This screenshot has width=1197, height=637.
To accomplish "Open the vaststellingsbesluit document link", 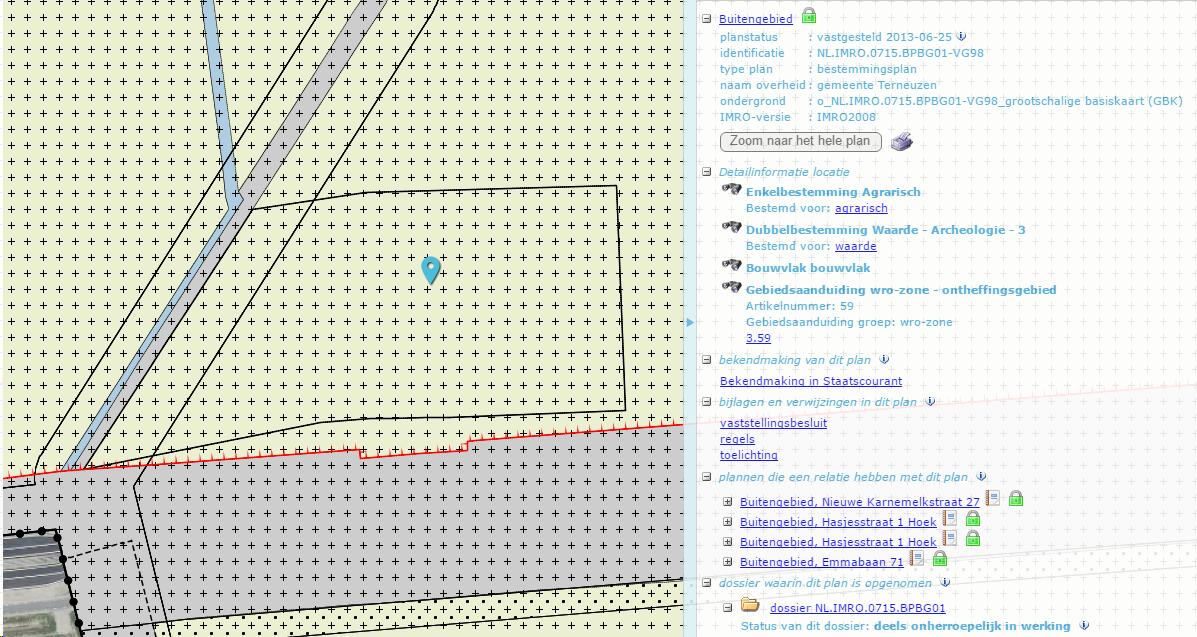I will pyautogui.click(x=773, y=422).
